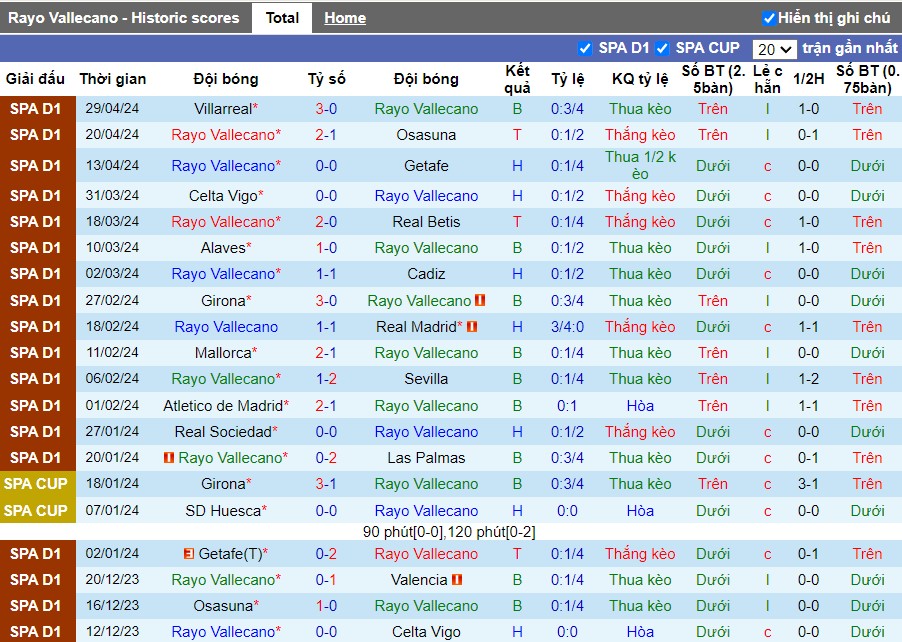Click the Giải đấu column header
This screenshot has width=902, height=642.
coord(35,79)
